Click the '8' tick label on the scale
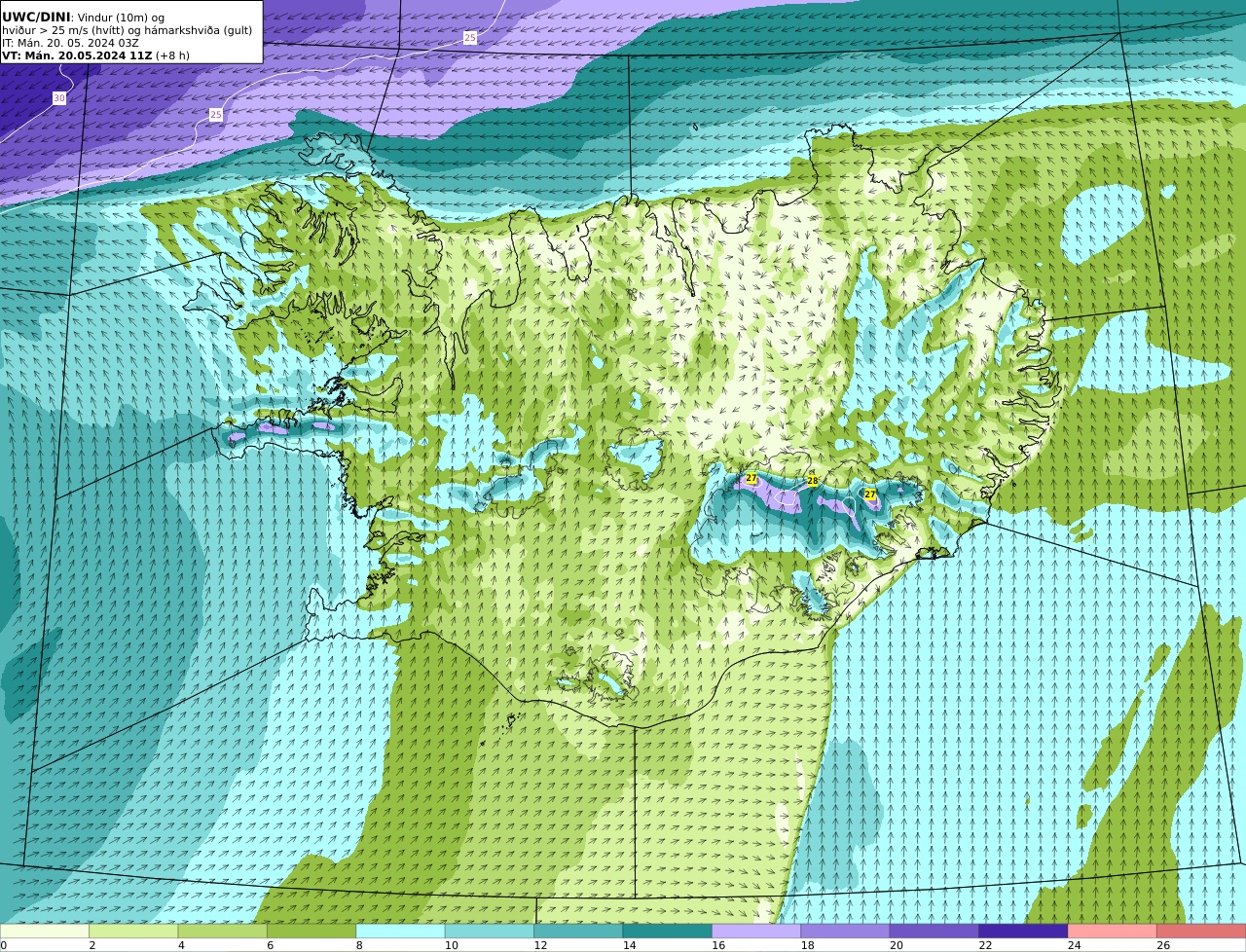This screenshot has height=952, width=1246. (359, 945)
